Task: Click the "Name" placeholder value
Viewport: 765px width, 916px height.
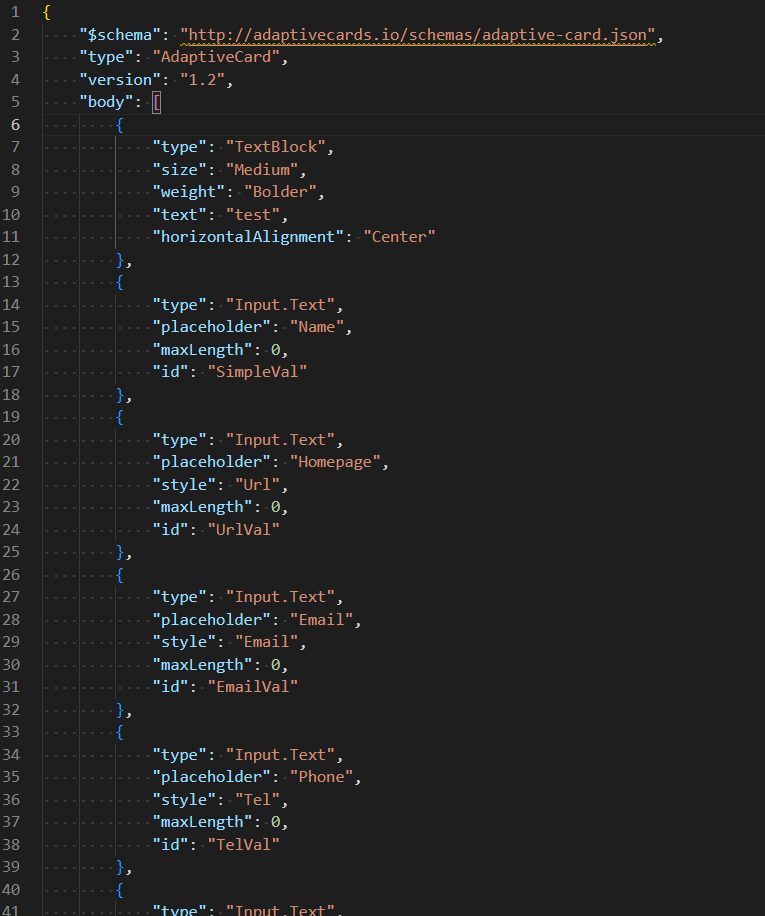Action: tap(317, 327)
